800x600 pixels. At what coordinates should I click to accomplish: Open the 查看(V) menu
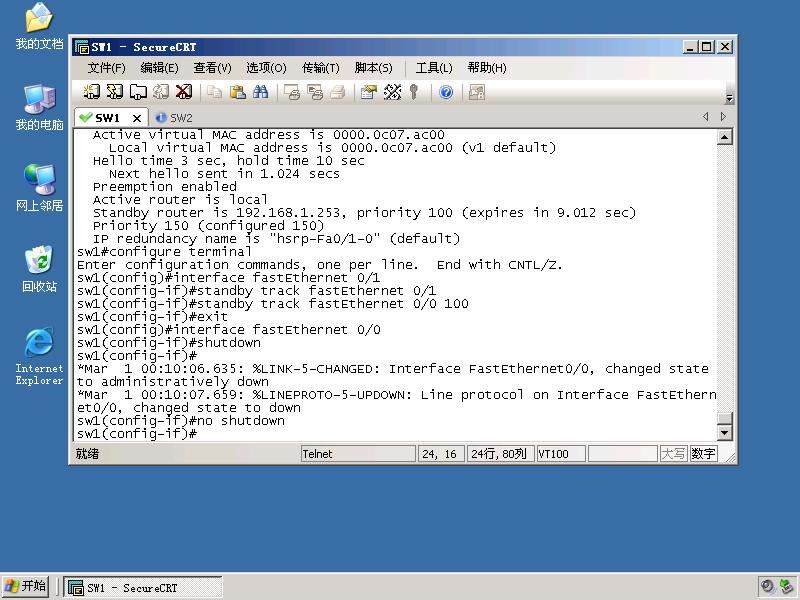tap(212, 68)
